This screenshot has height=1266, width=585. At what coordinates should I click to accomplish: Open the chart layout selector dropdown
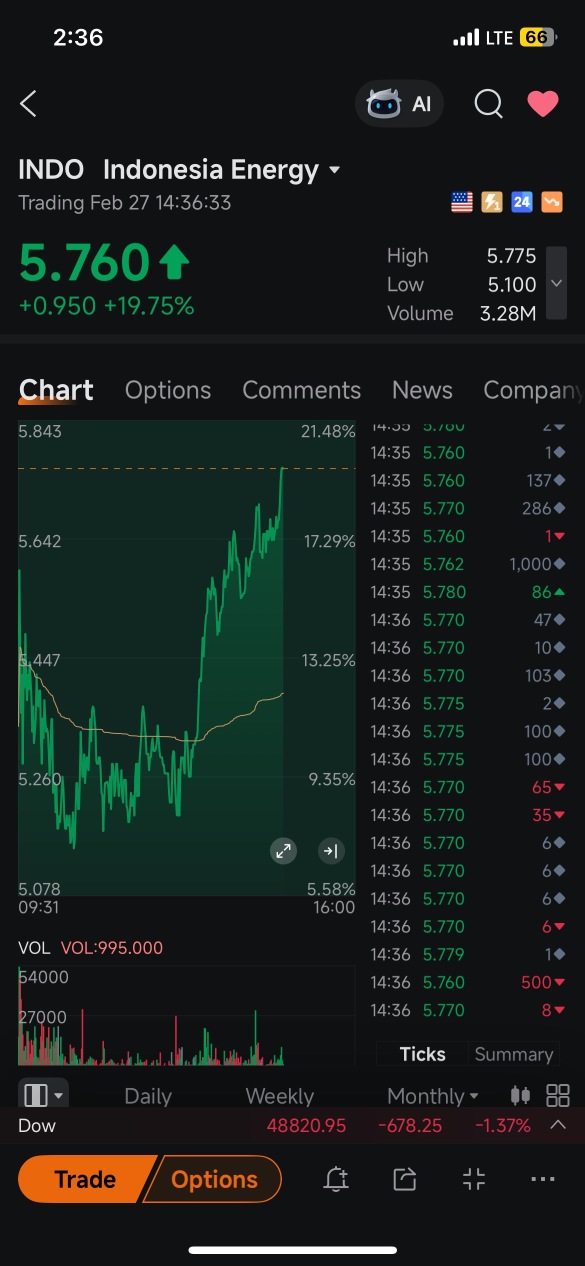click(44, 1096)
